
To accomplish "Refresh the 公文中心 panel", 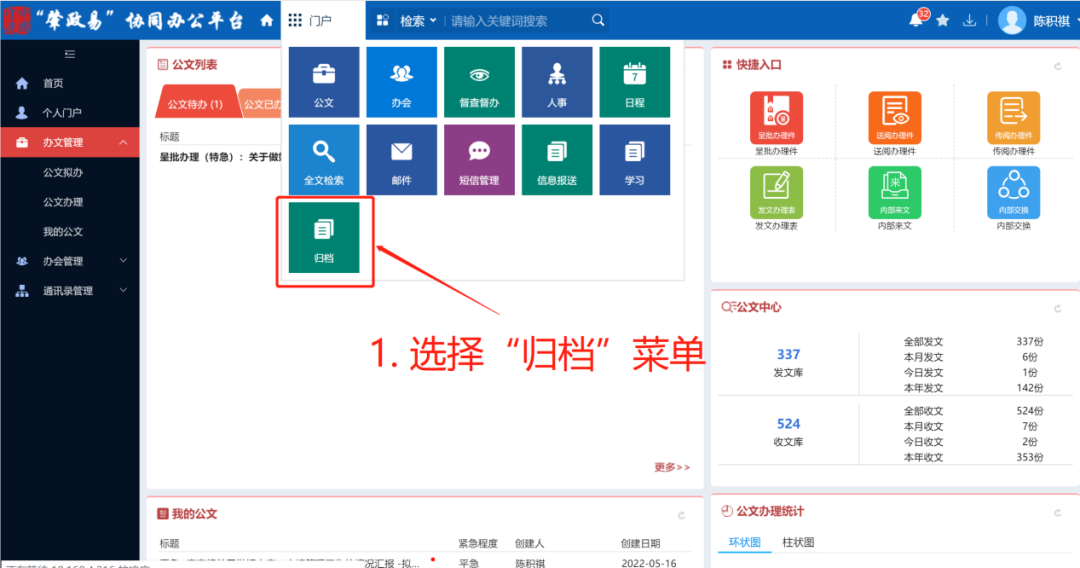I will 1058,308.
